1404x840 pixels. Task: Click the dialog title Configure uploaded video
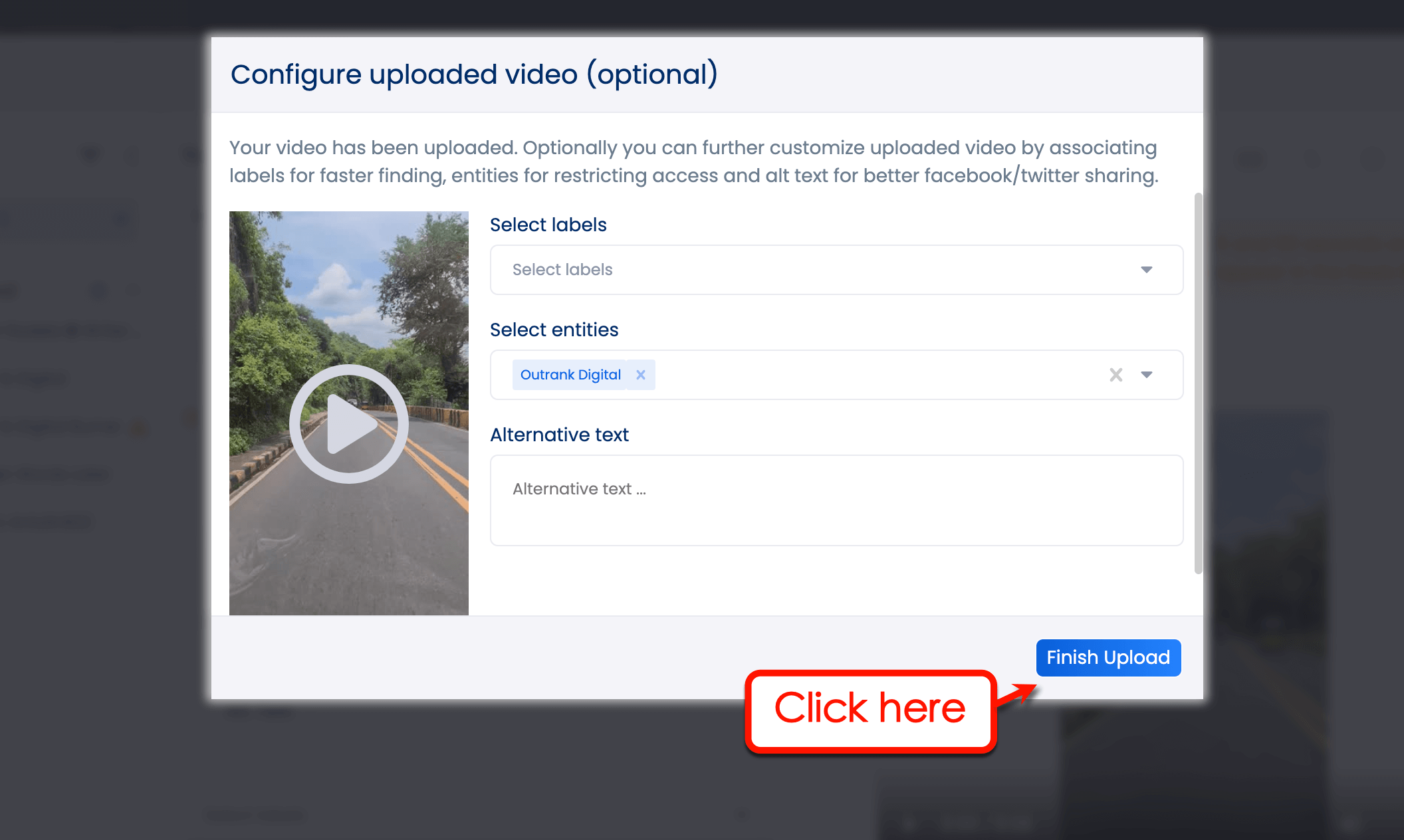474,74
